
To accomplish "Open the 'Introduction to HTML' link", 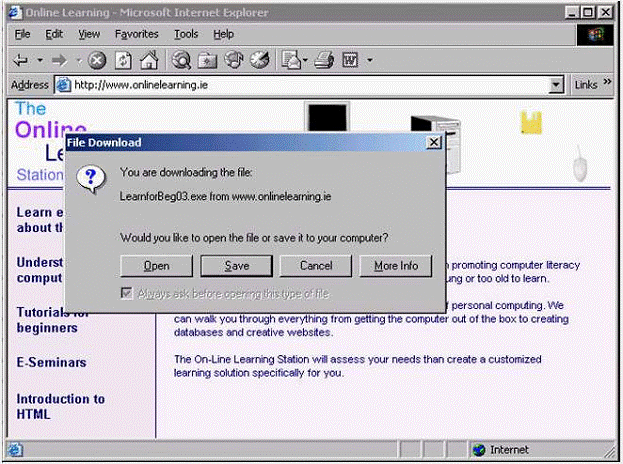I will (x=60, y=406).
